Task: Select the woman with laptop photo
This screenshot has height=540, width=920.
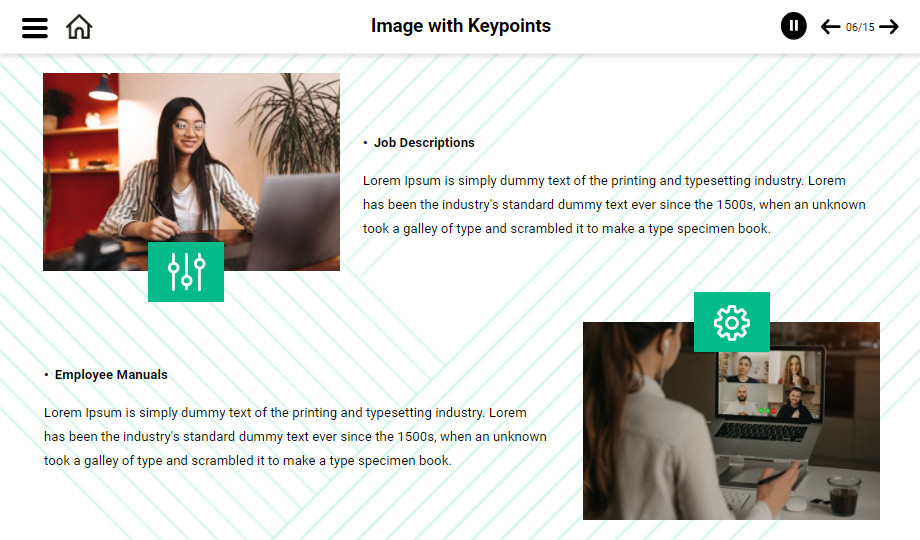Action: [191, 171]
